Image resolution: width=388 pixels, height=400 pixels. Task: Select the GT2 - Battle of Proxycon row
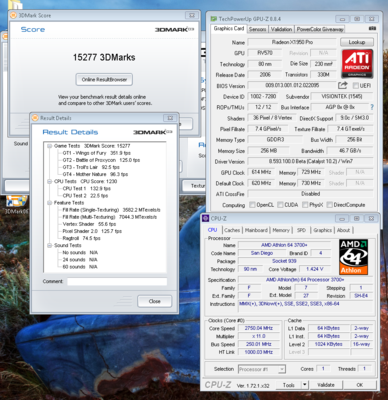pyautogui.click(x=101, y=160)
